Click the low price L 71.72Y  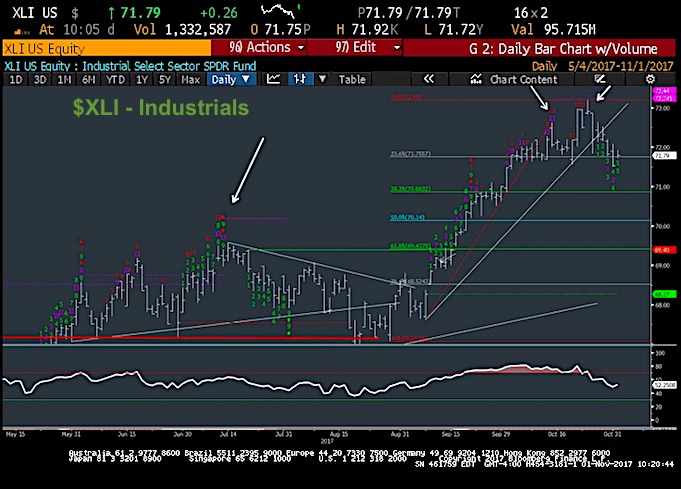453,30
